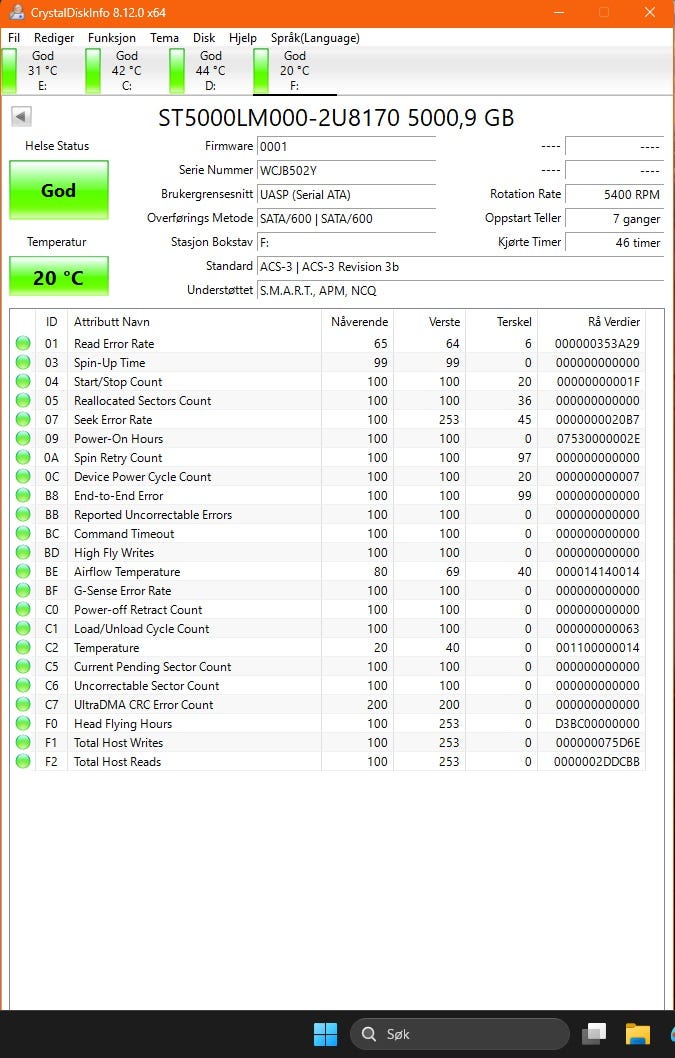Click the Nåverende column header
675x1058 pixels.
(x=358, y=322)
